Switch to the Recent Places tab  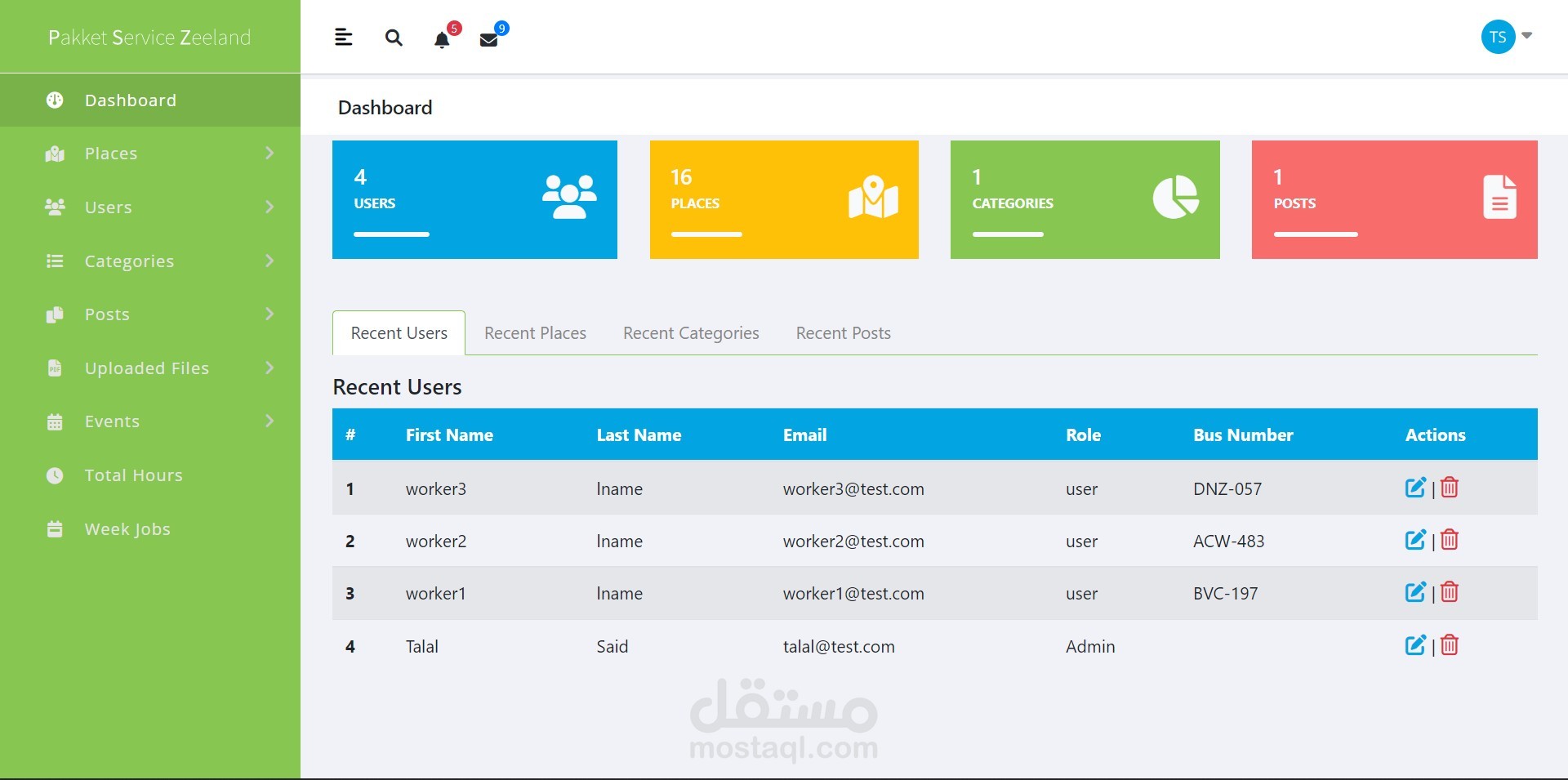(535, 332)
